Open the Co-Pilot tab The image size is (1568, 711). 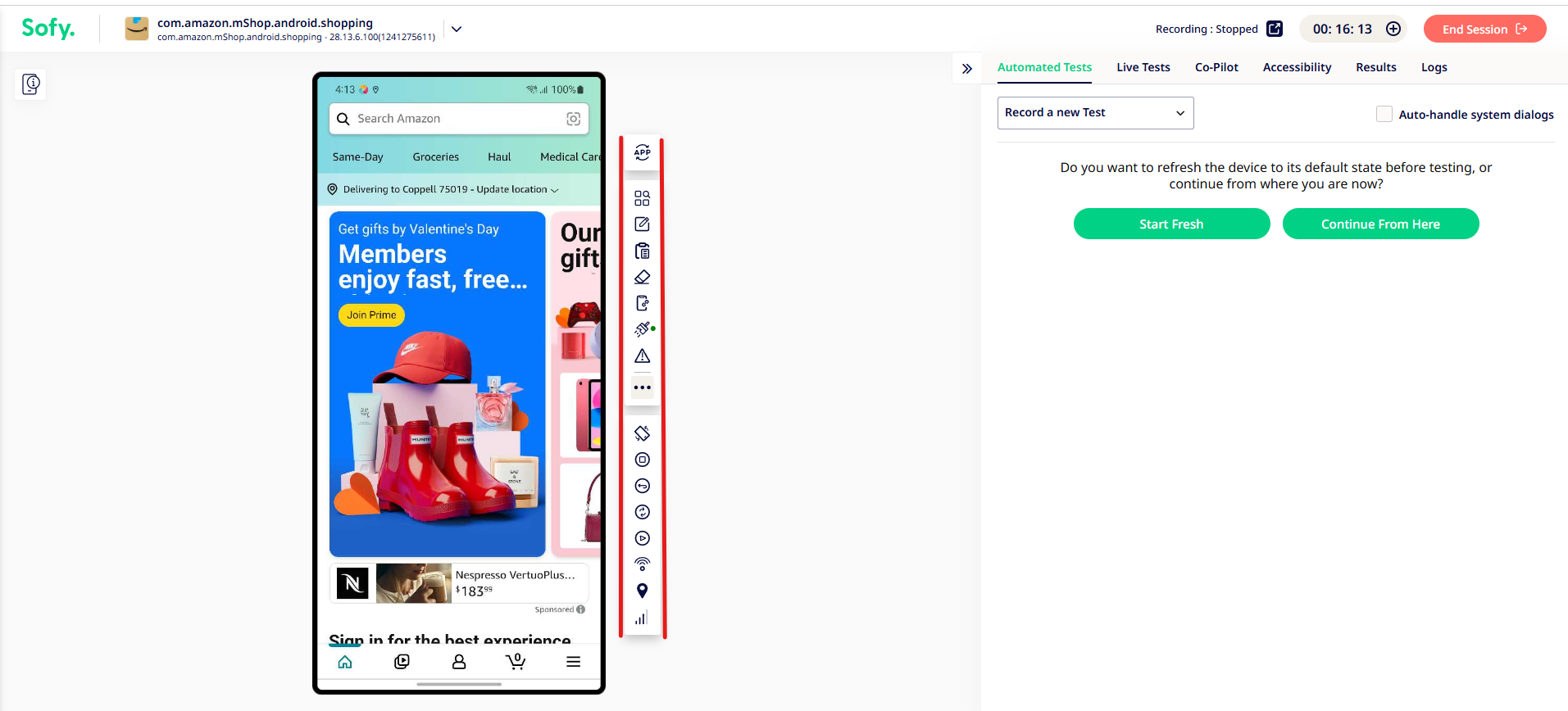coord(1216,67)
